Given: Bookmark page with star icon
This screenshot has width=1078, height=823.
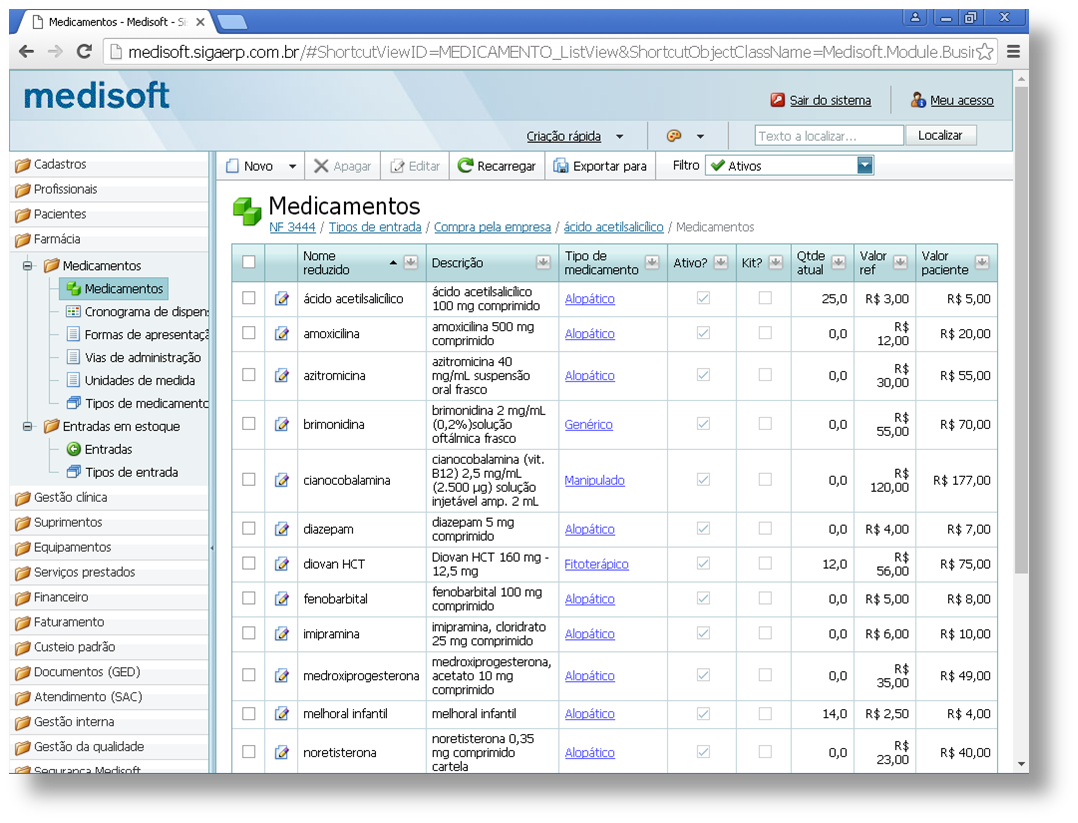Looking at the screenshot, I should [985, 52].
